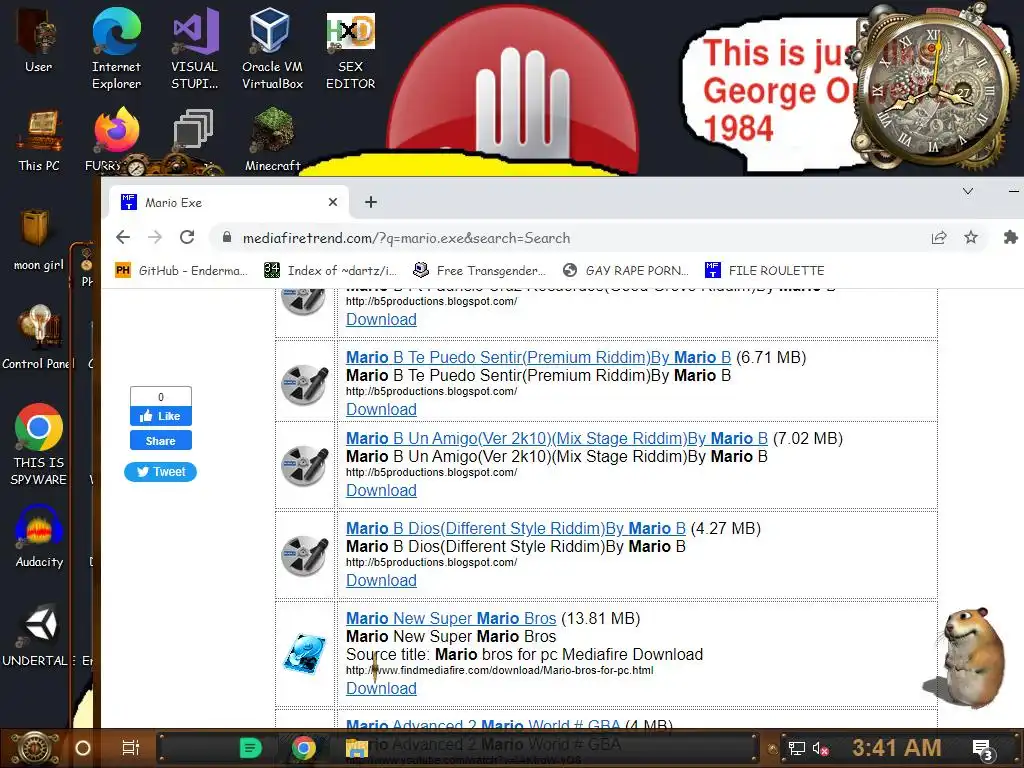Screen dimensions: 1024x768
Task: Open Cortana circle on taskbar
Action: 83,748
